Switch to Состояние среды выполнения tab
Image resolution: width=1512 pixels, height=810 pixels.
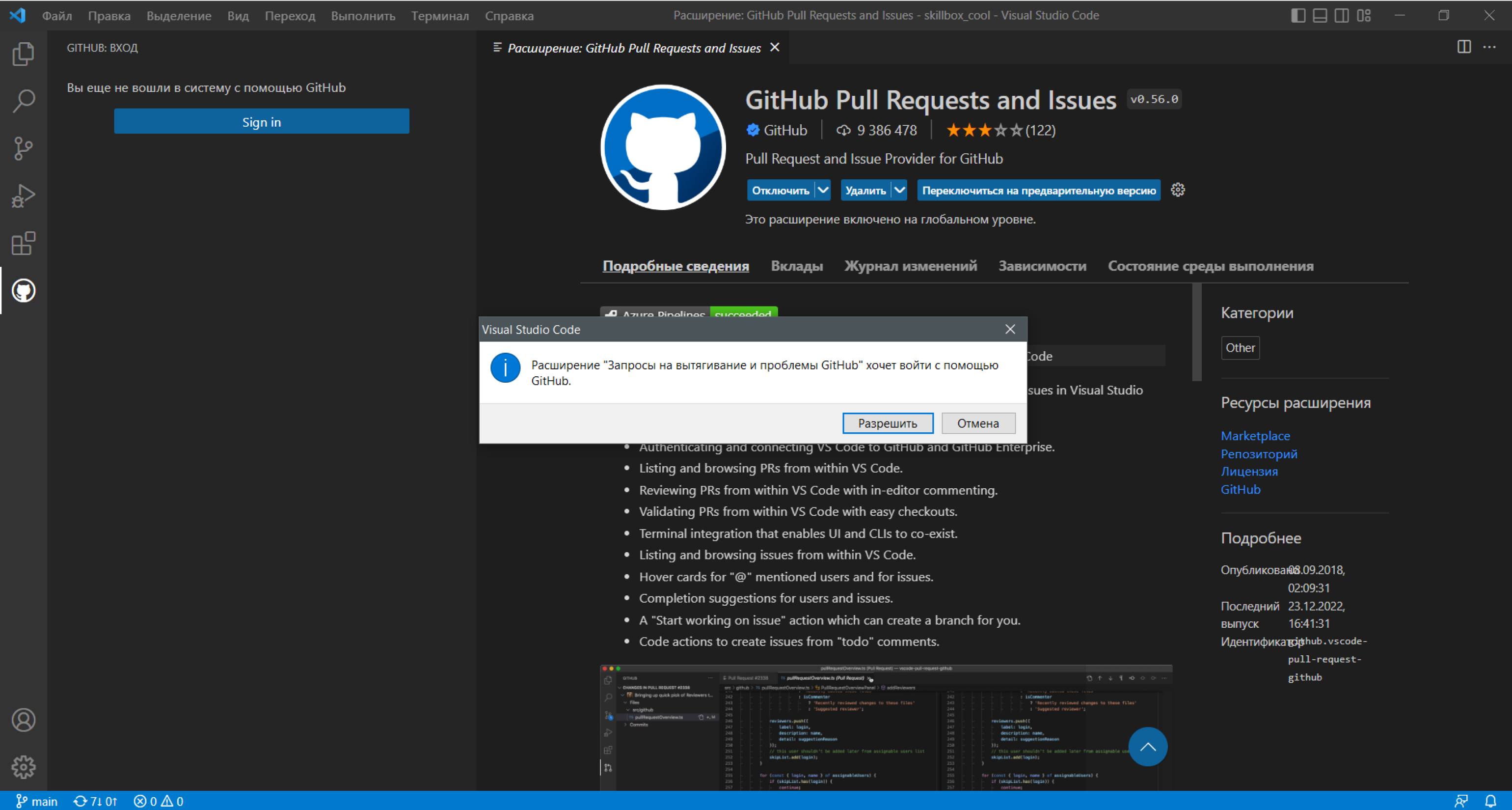[x=1210, y=266]
